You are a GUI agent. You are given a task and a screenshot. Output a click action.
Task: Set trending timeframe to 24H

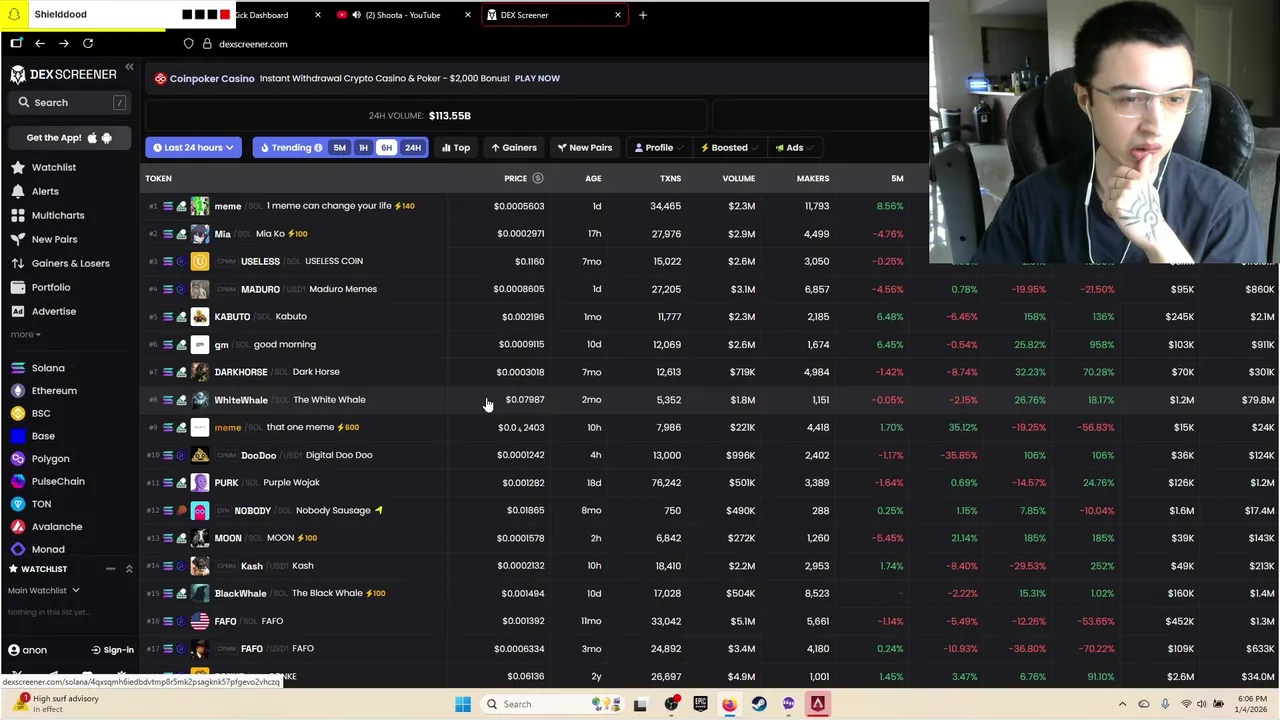pos(412,148)
